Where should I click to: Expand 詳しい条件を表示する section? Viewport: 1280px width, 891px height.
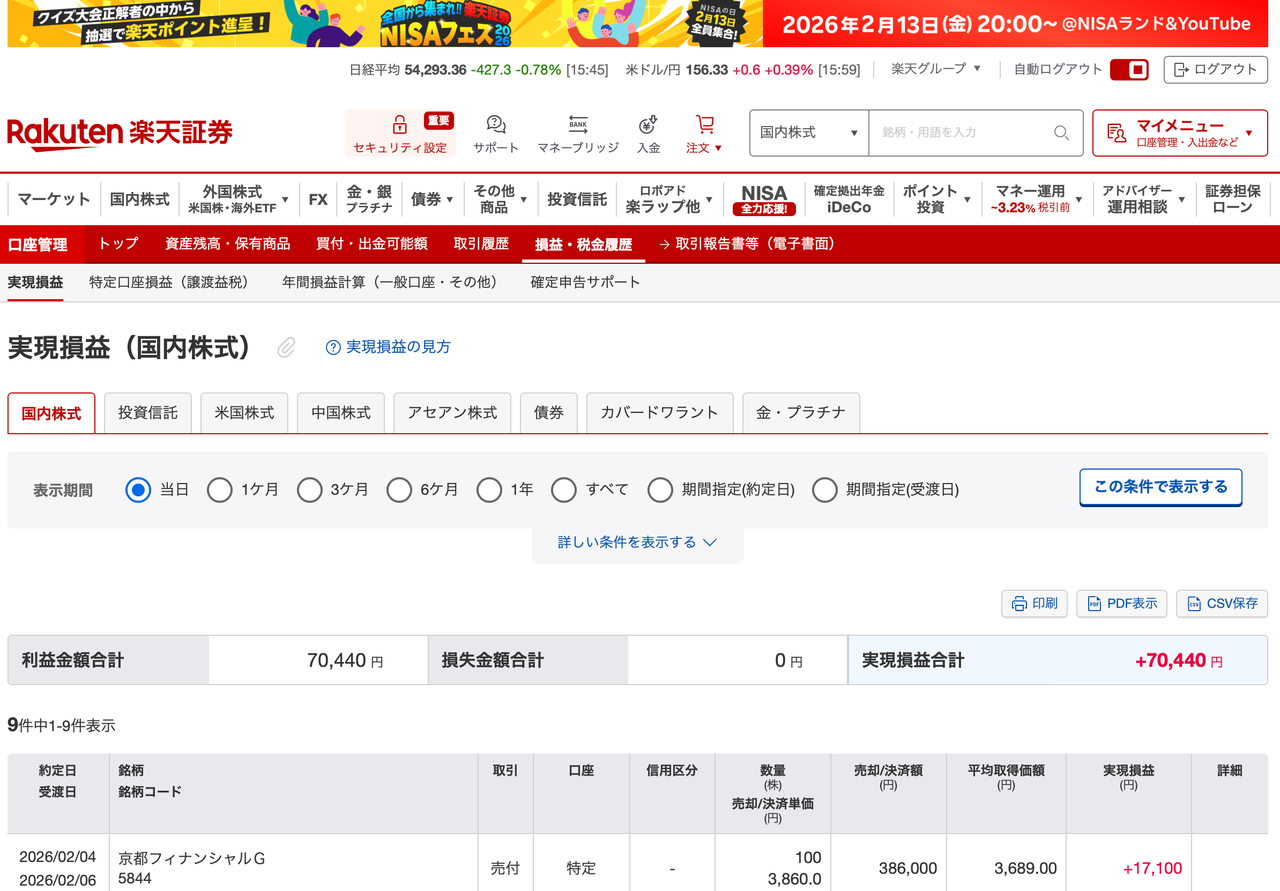(637, 542)
